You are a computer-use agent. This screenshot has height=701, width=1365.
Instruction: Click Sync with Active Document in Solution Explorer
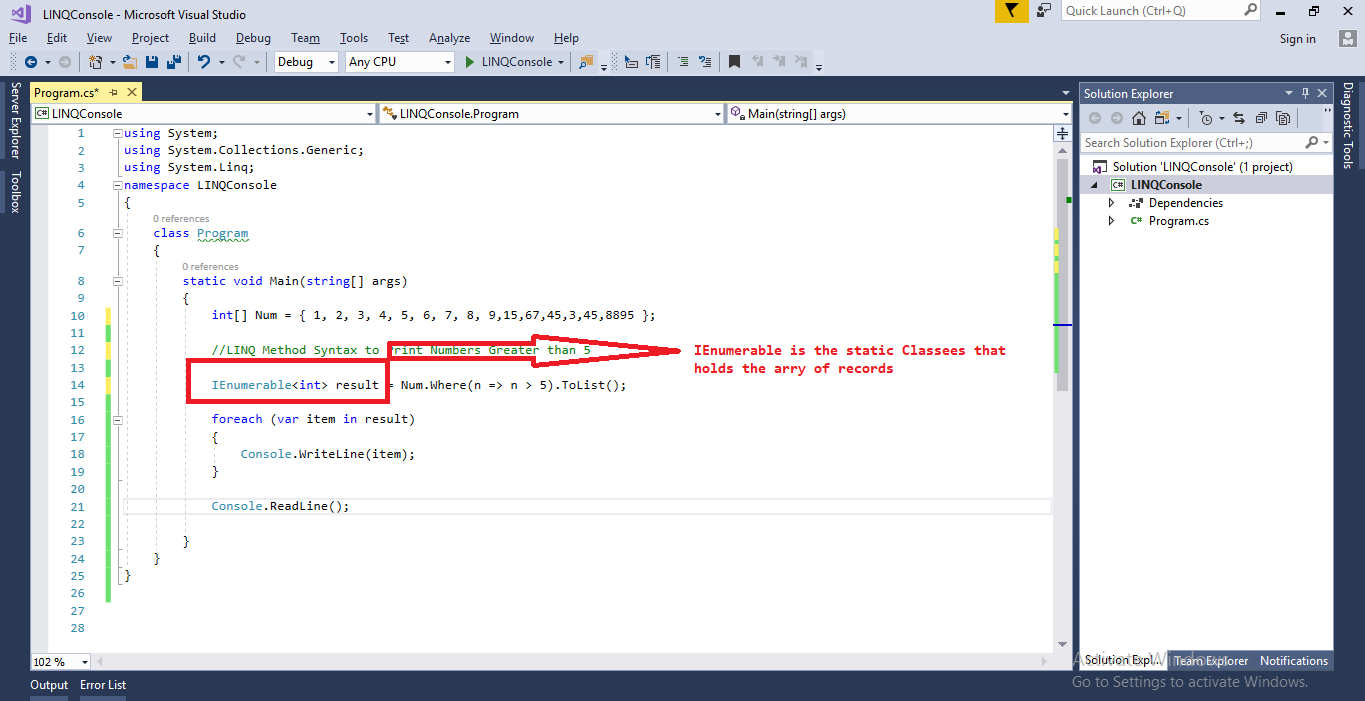[x=1239, y=118]
